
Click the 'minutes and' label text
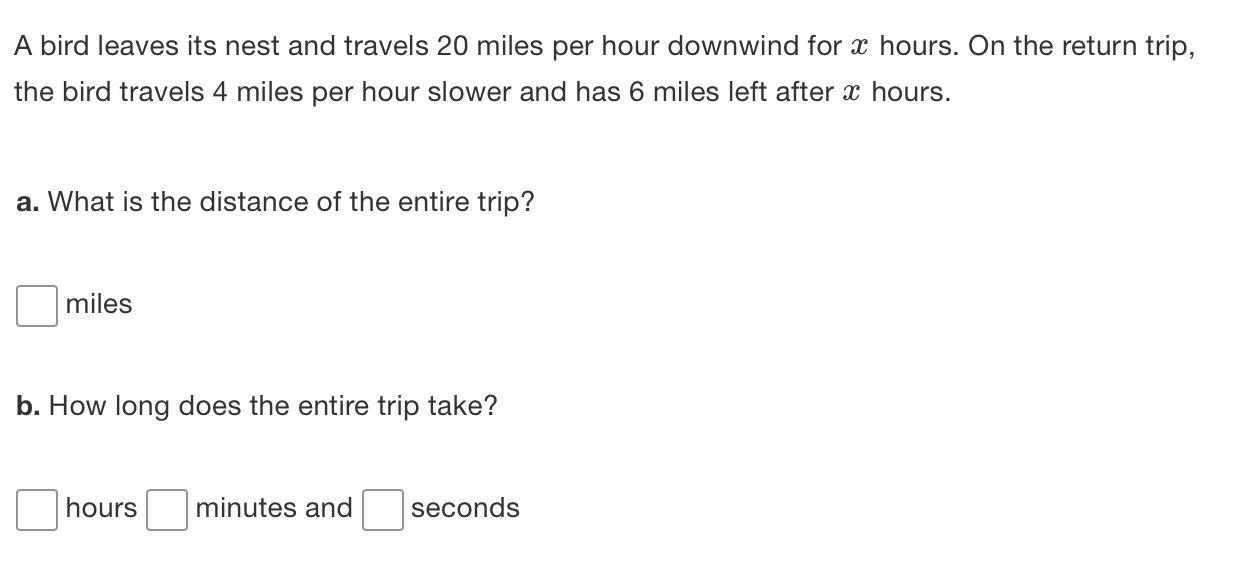pyautogui.click(x=274, y=508)
